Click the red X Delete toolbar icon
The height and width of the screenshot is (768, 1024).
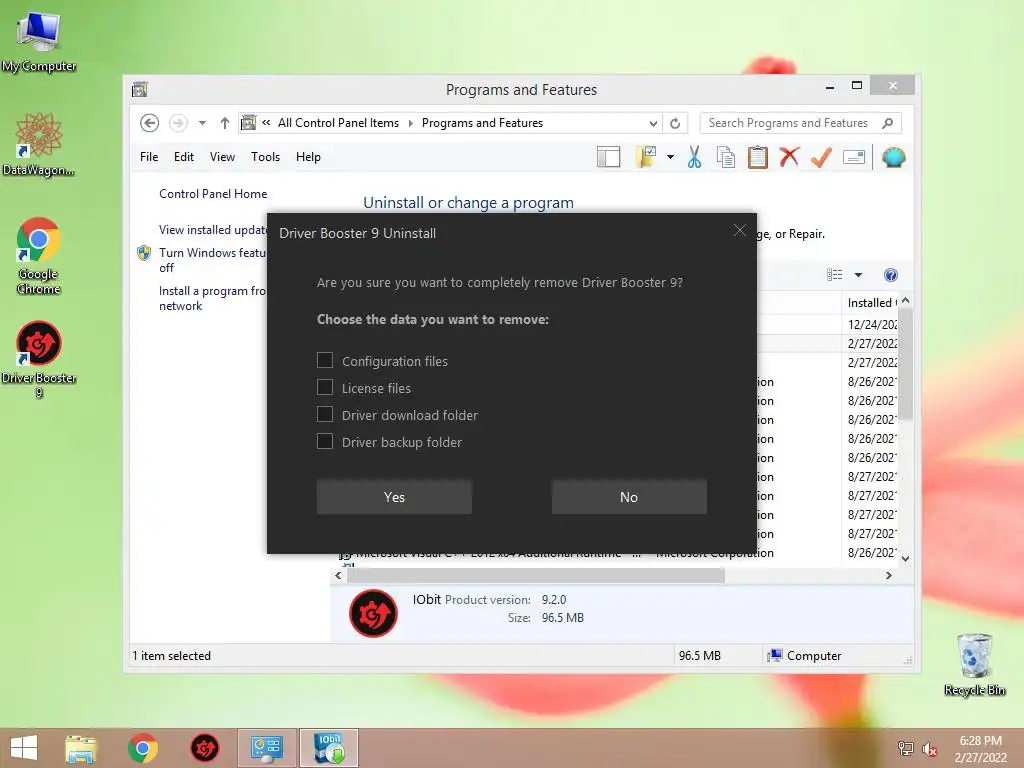790,157
